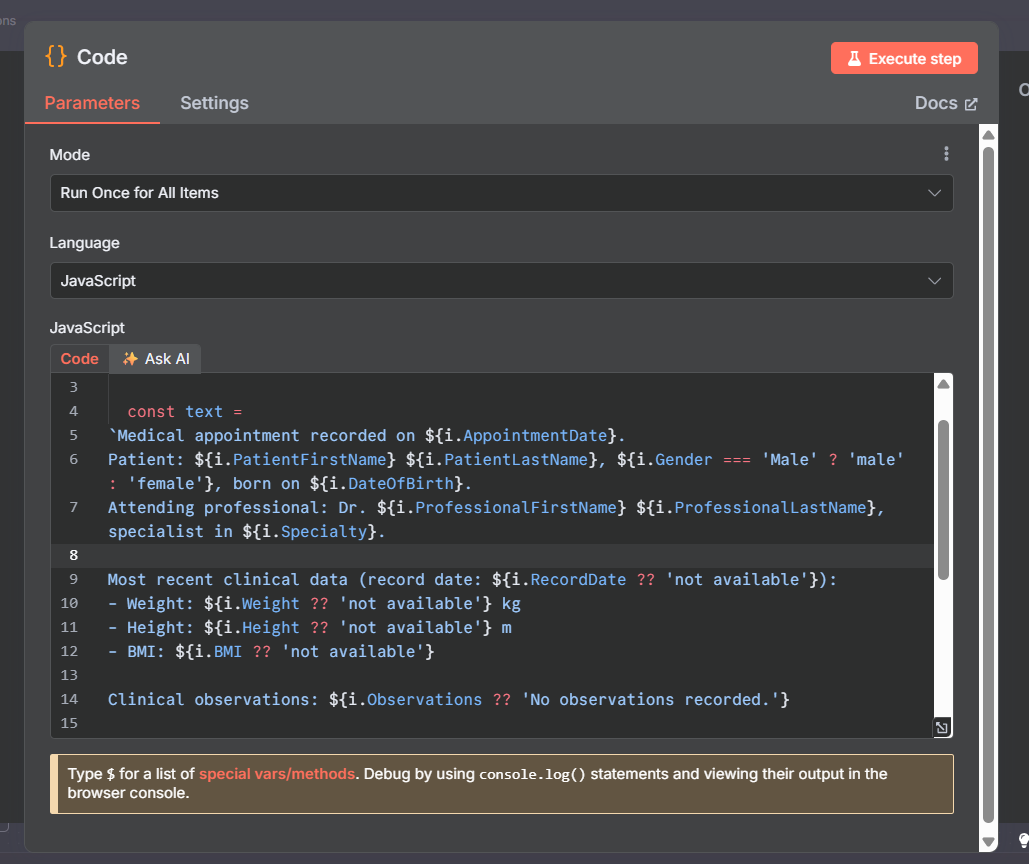1029x864 pixels.
Task: Switch to the Settings tab
Action: (x=214, y=103)
